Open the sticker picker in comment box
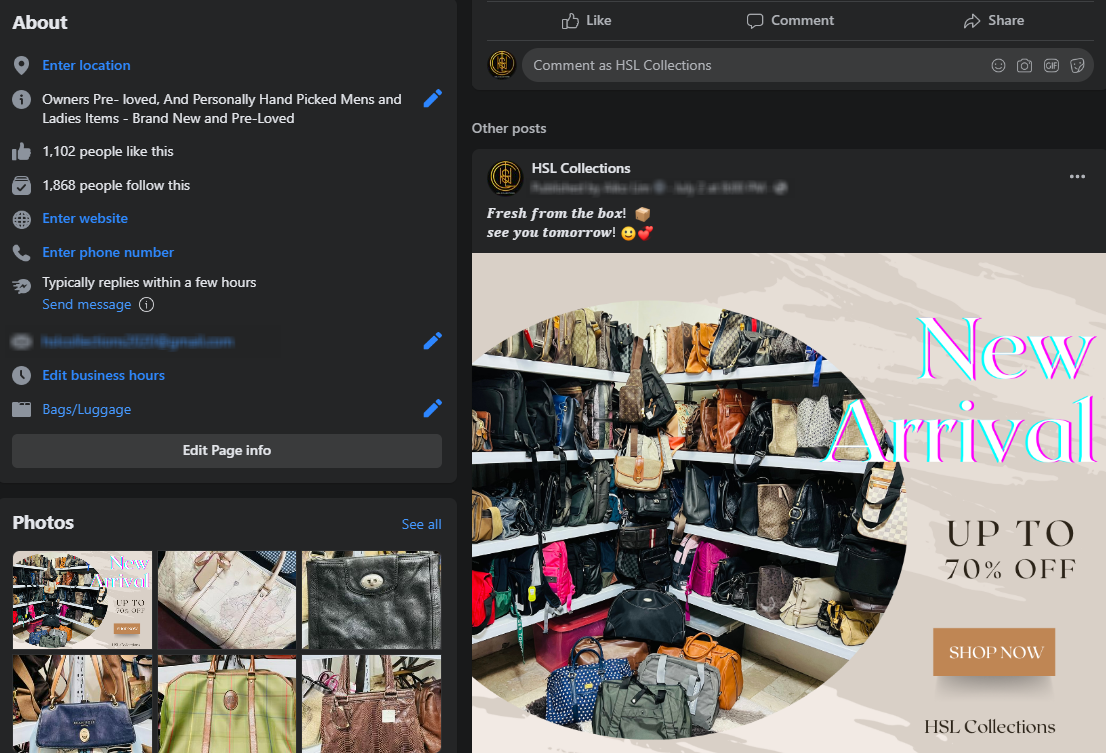Image resolution: width=1106 pixels, height=753 pixels. point(1077,66)
